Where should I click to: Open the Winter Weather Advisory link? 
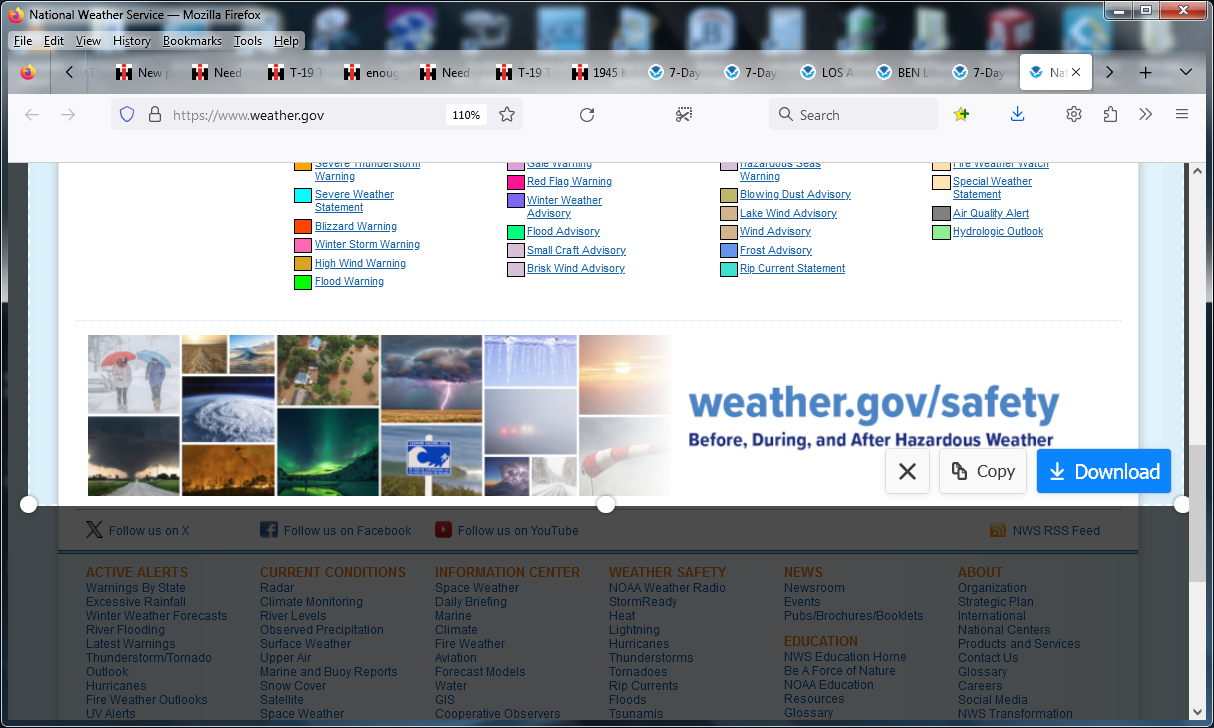(564, 207)
